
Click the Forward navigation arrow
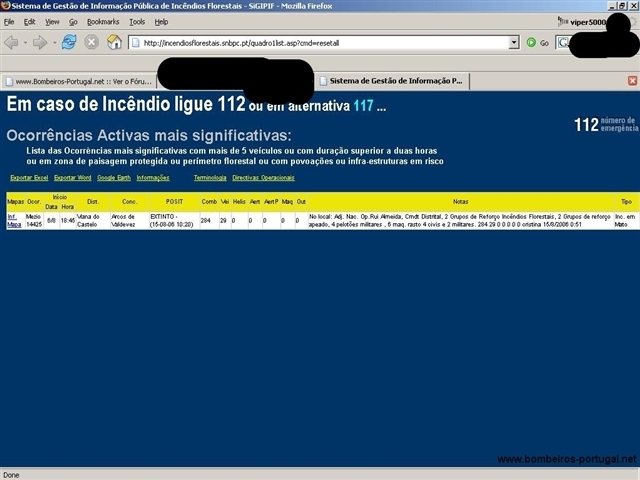tap(40, 42)
